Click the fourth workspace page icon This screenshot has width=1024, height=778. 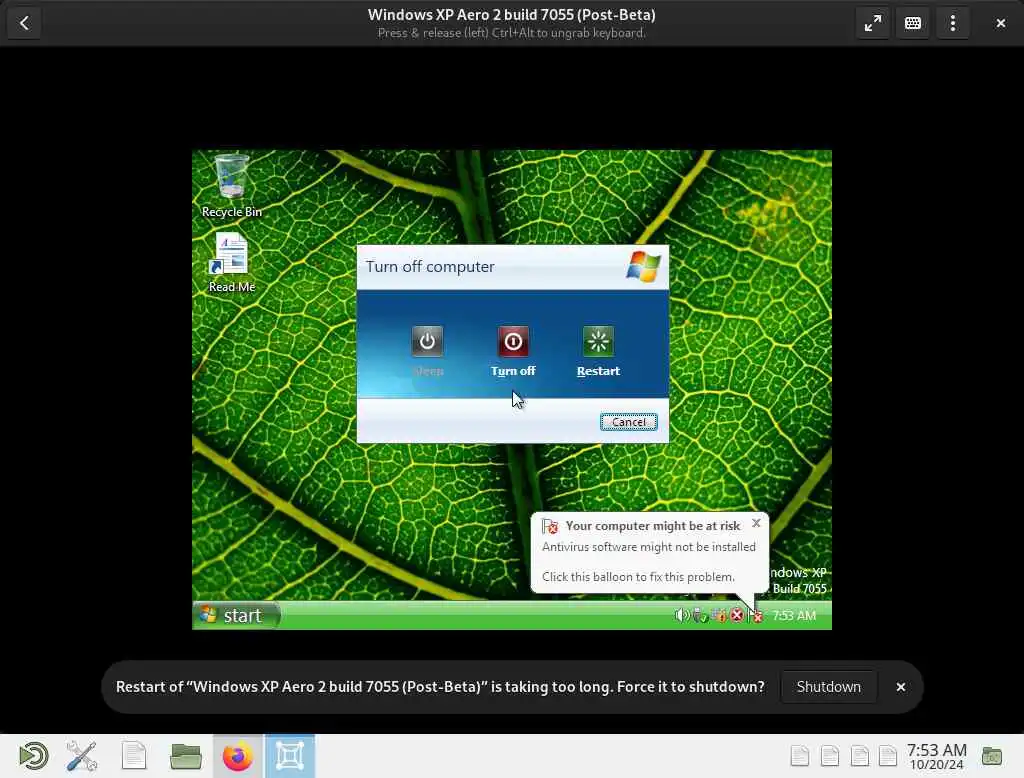tap(888, 756)
